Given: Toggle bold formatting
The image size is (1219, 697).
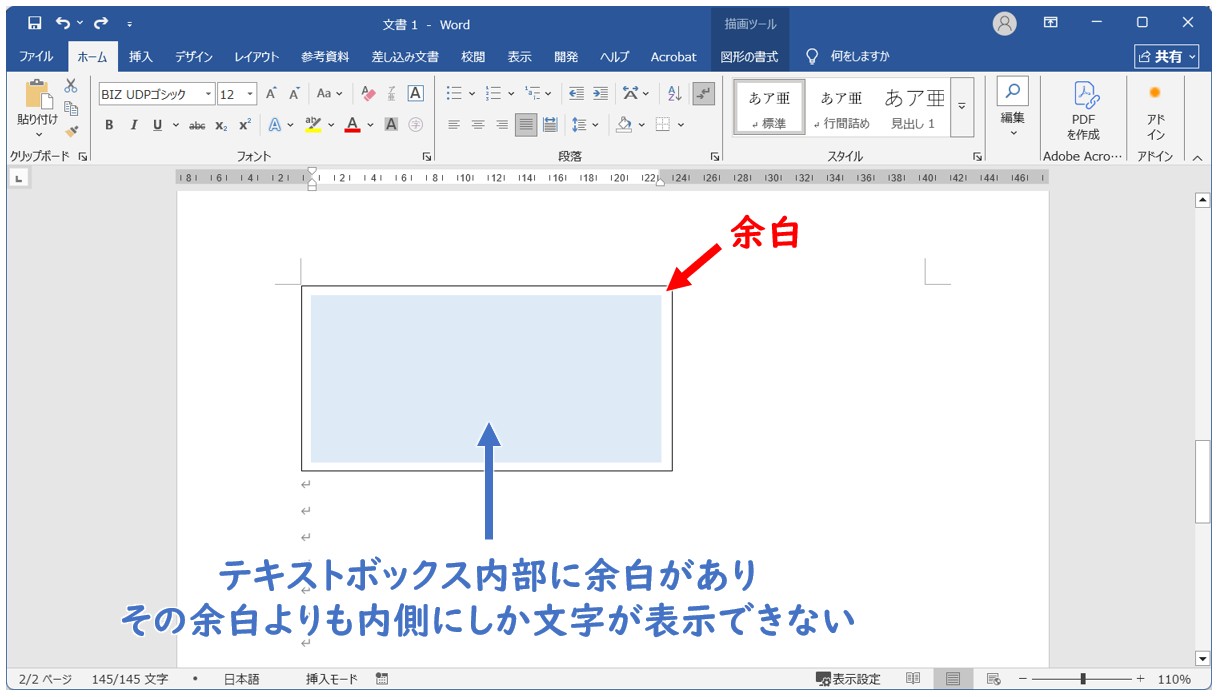Looking at the screenshot, I should pos(109,125).
